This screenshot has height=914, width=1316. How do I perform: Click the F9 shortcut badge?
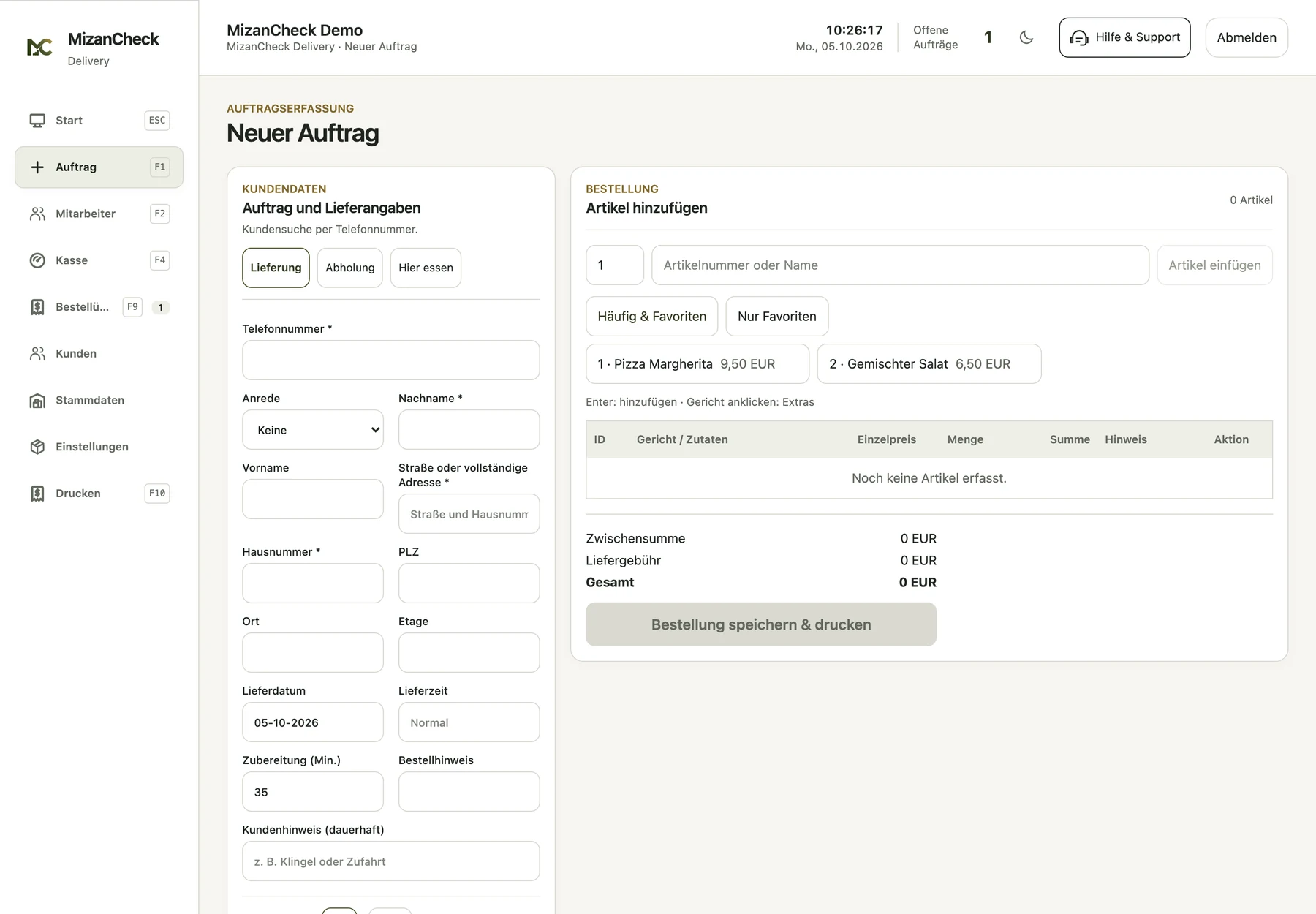click(132, 307)
